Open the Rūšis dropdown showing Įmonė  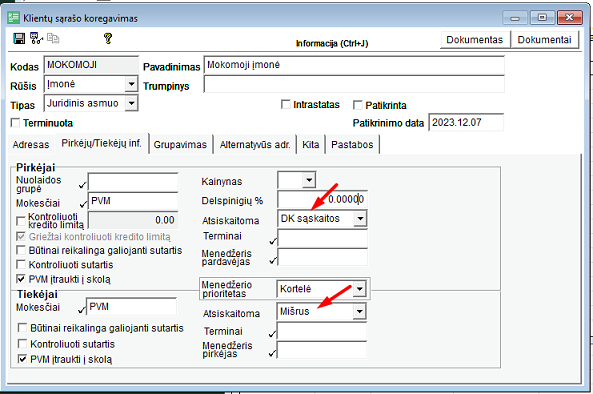click(x=131, y=84)
